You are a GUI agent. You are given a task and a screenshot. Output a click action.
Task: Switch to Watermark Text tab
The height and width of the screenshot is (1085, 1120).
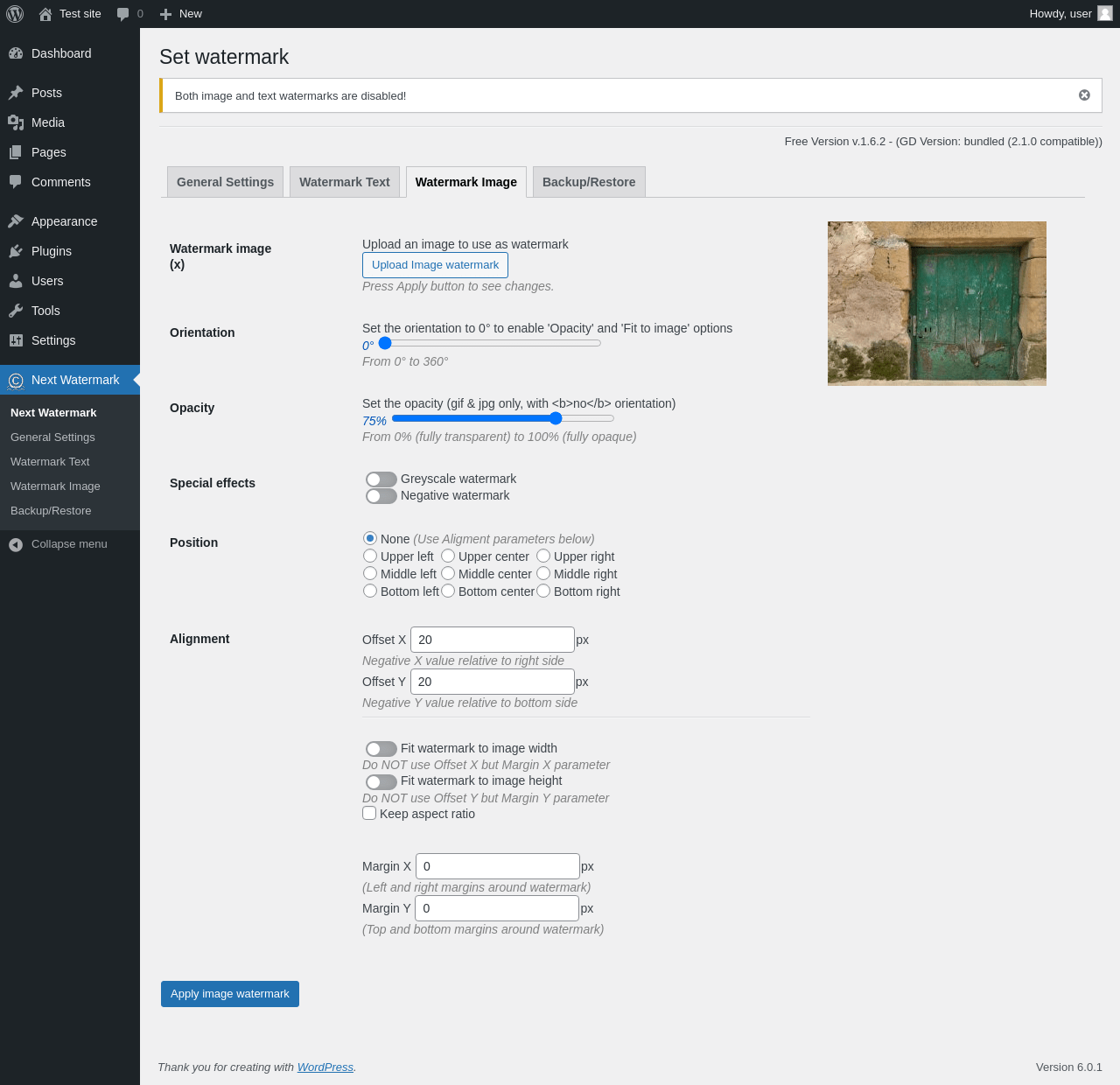[345, 182]
